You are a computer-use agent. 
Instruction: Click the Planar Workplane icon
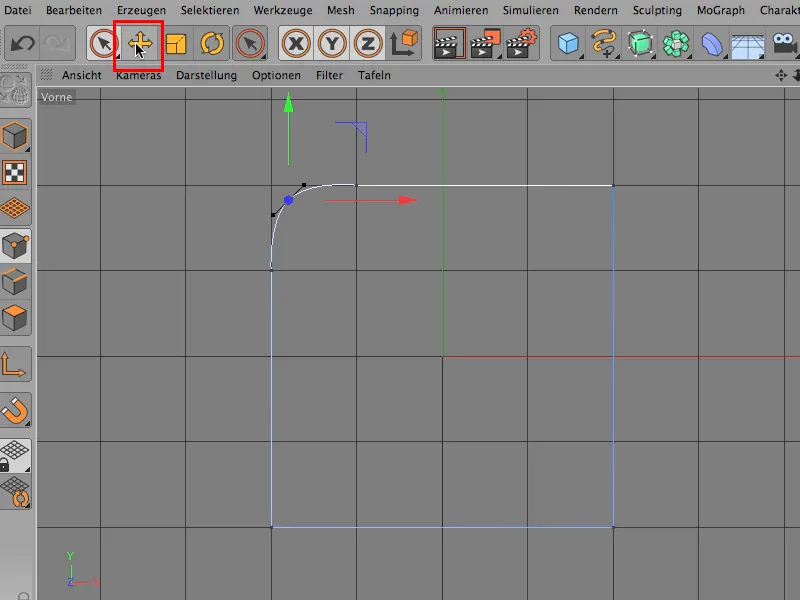point(15,492)
